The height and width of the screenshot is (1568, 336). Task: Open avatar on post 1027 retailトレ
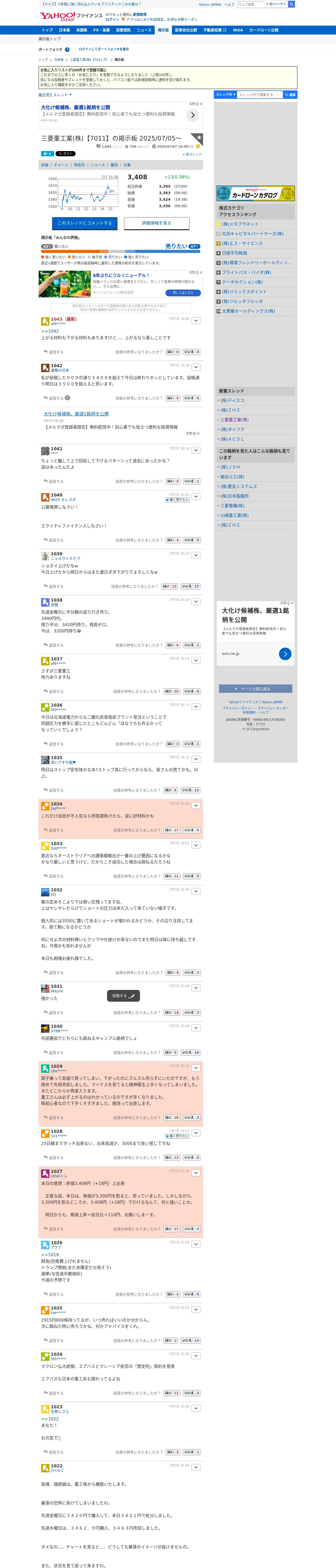[x=45, y=1174]
